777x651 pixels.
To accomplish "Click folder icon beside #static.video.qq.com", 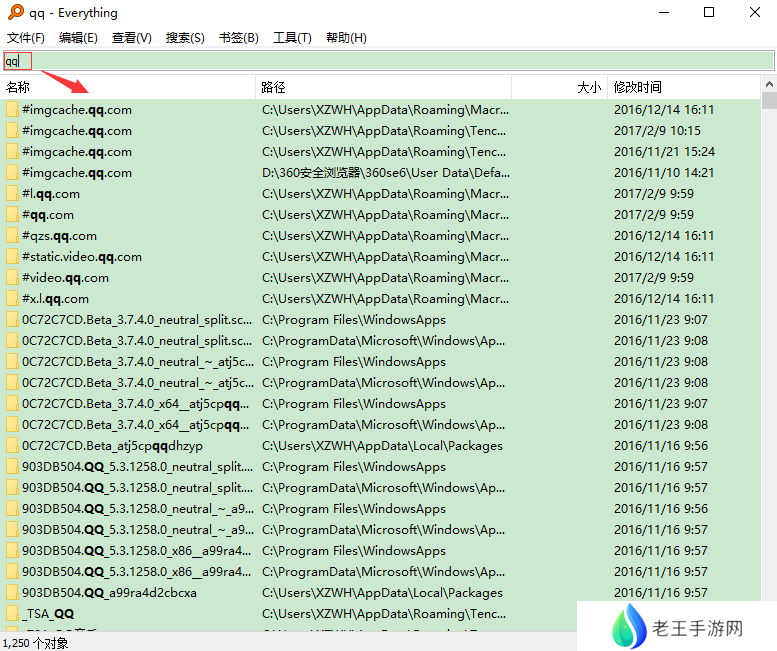I will click(12, 257).
